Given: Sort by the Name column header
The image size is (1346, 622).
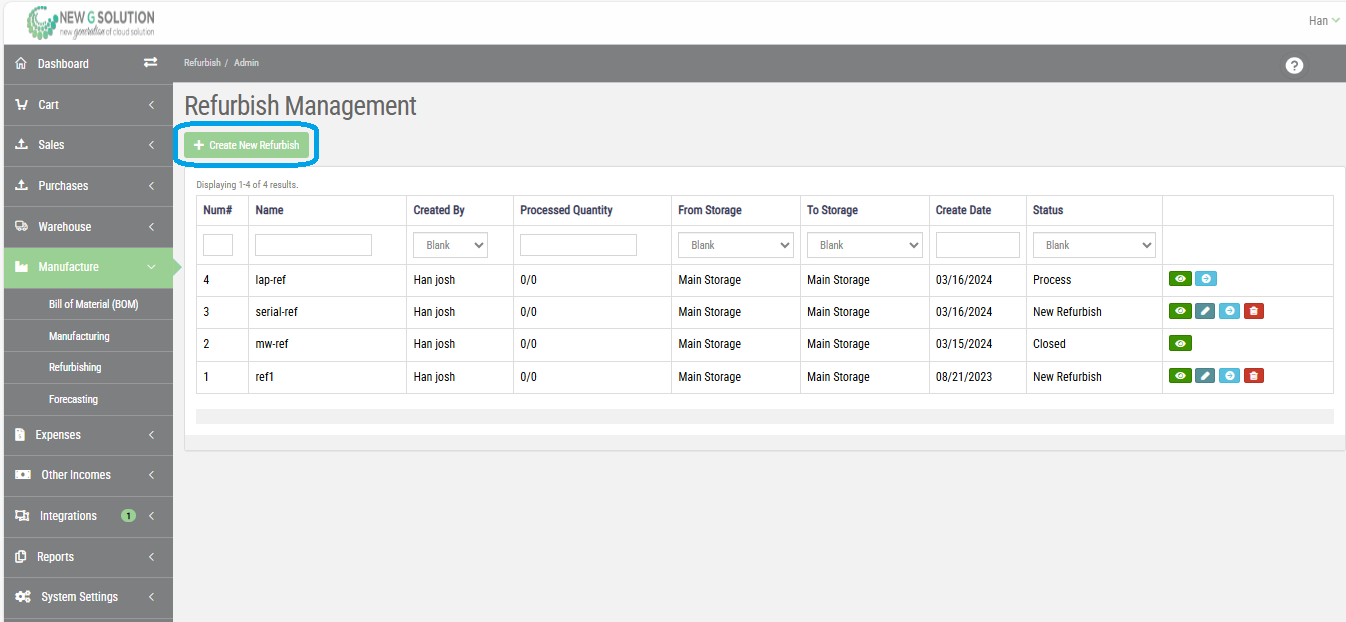Looking at the screenshot, I should 269,210.
